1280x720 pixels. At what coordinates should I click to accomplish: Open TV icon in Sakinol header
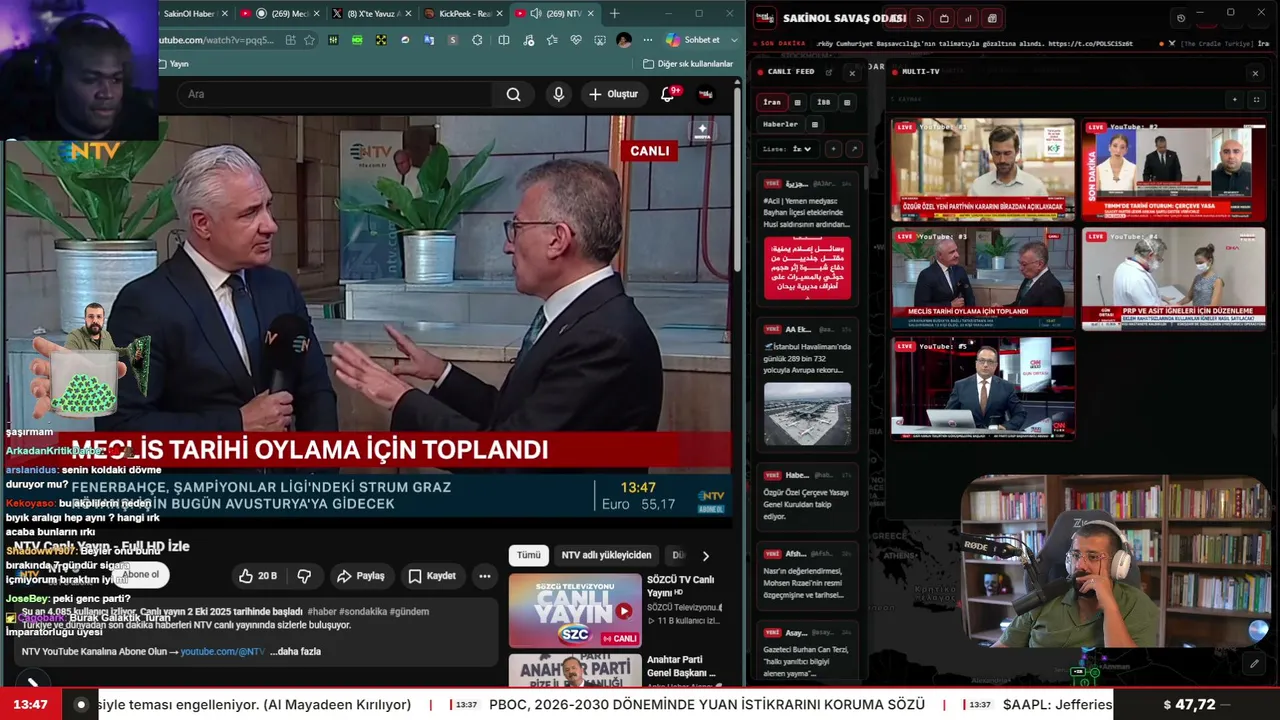click(944, 18)
